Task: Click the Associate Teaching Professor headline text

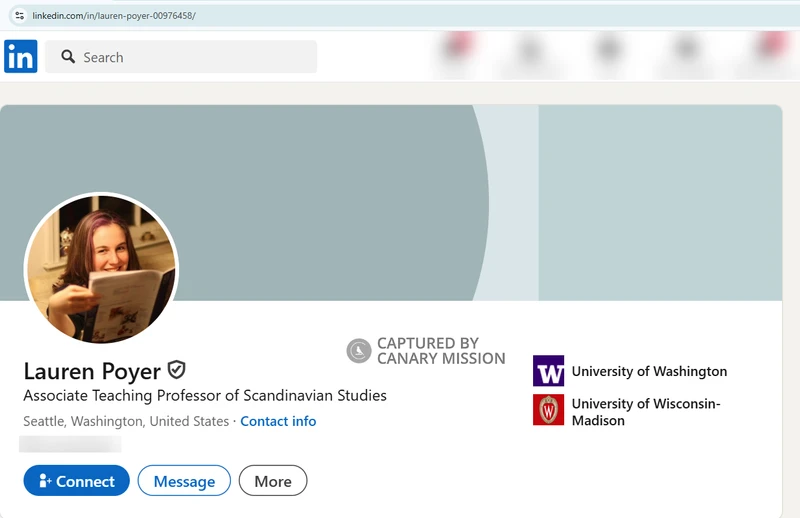Action: 205,395
